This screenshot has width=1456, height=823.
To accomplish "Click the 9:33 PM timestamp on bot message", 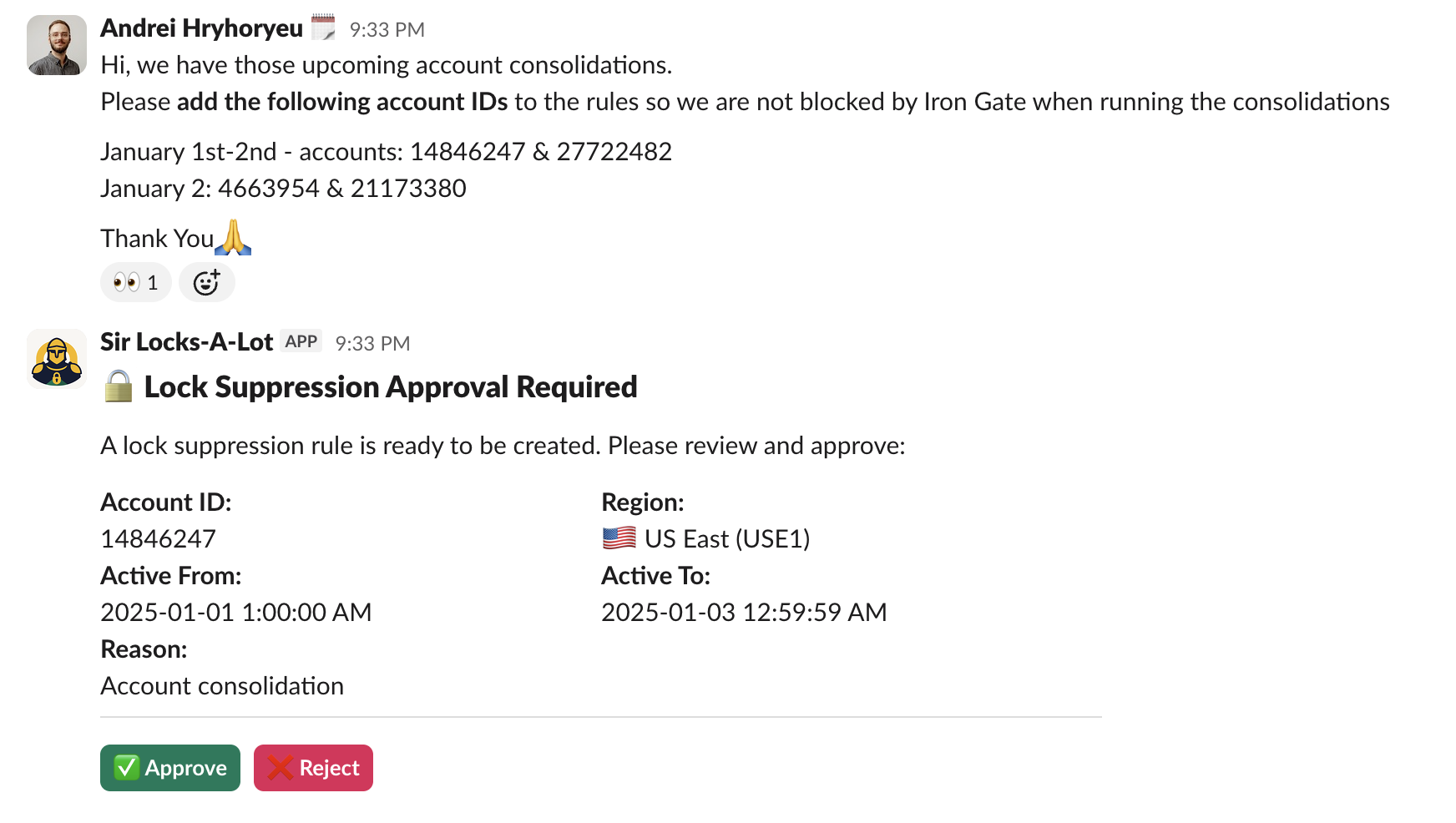I will 372,342.
